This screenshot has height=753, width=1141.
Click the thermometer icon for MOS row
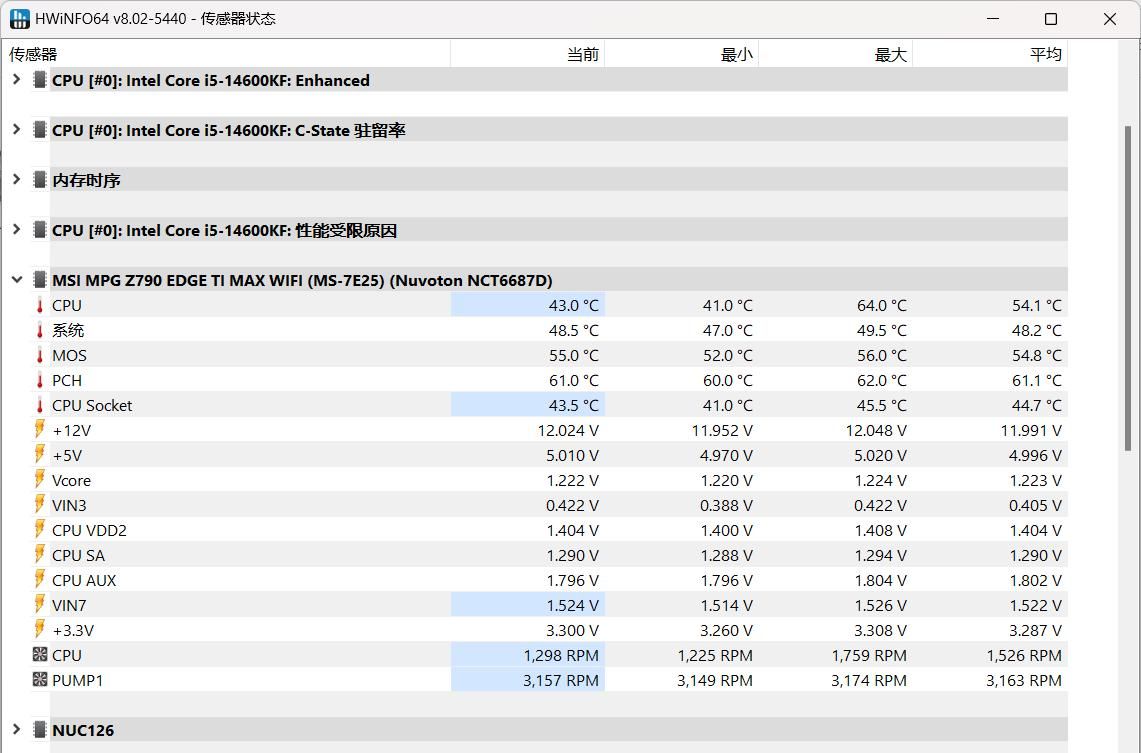point(40,355)
